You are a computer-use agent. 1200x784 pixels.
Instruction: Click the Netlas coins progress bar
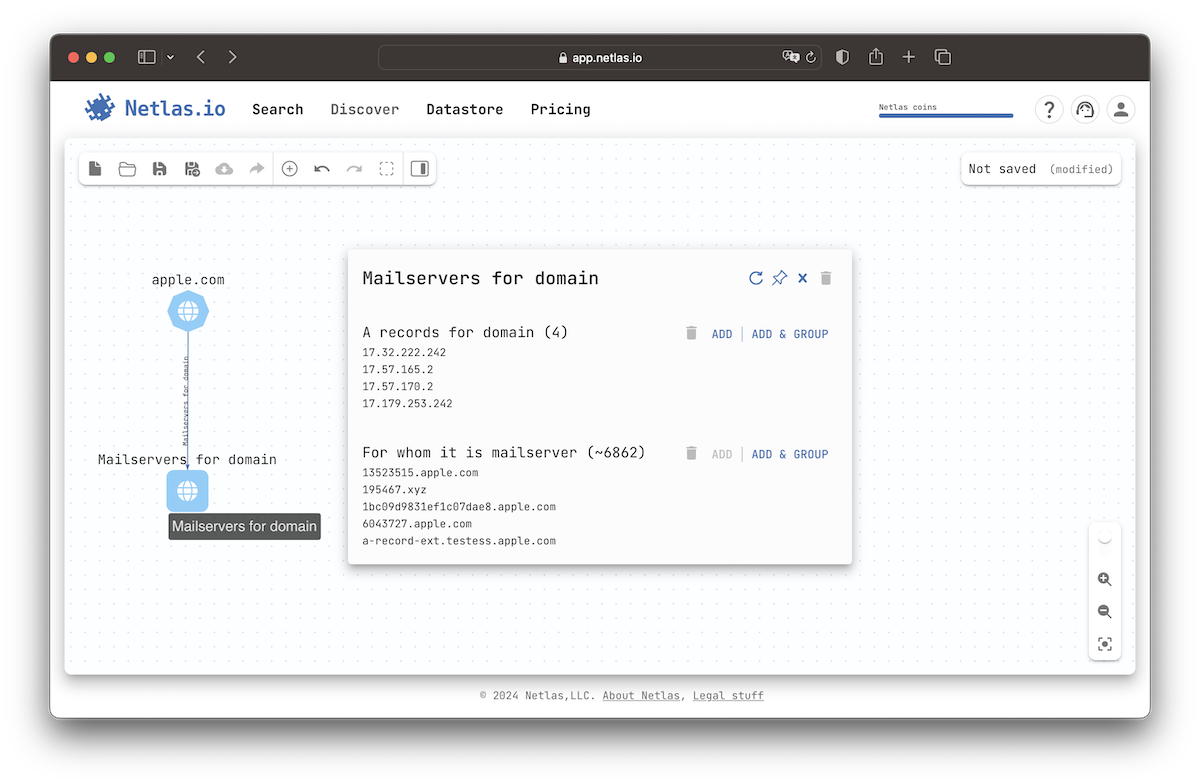[945, 115]
